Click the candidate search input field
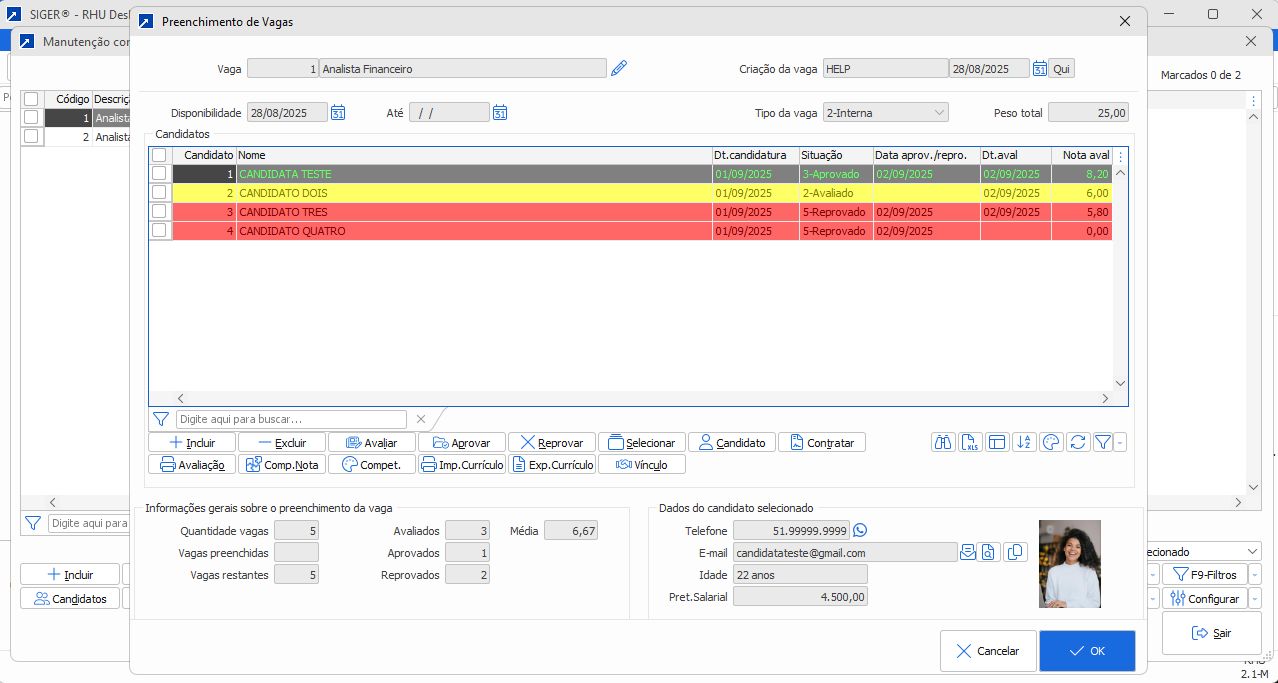The width and height of the screenshot is (1278, 683). [291, 419]
